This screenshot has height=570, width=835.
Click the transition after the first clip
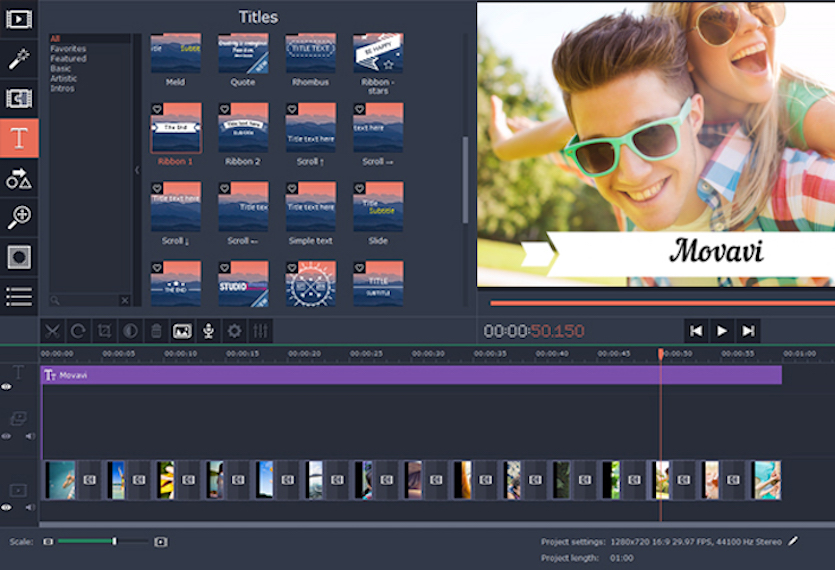(x=89, y=480)
